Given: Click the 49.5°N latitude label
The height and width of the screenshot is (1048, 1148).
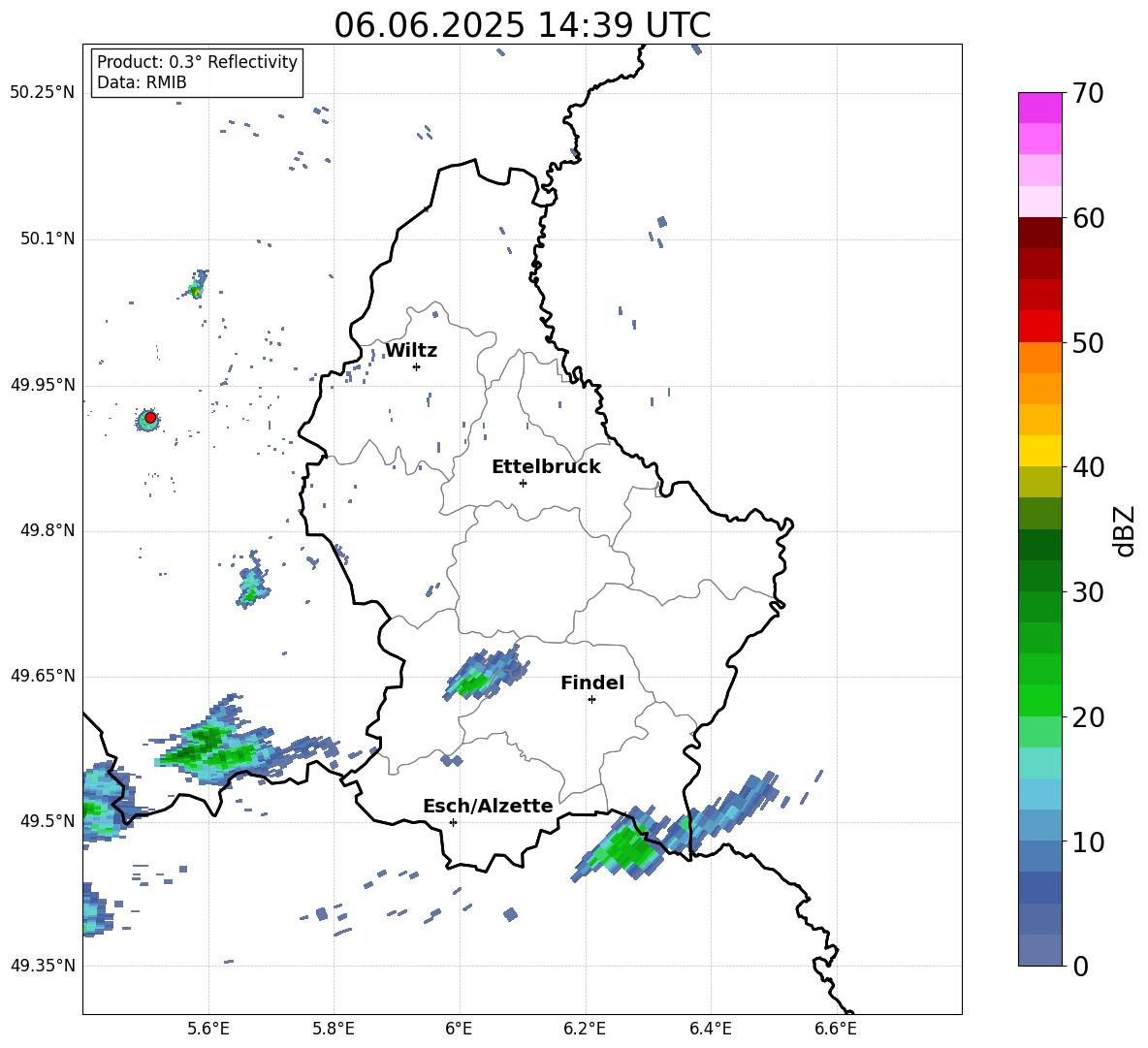Looking at the screenshot, I should (x=48, y=821).
